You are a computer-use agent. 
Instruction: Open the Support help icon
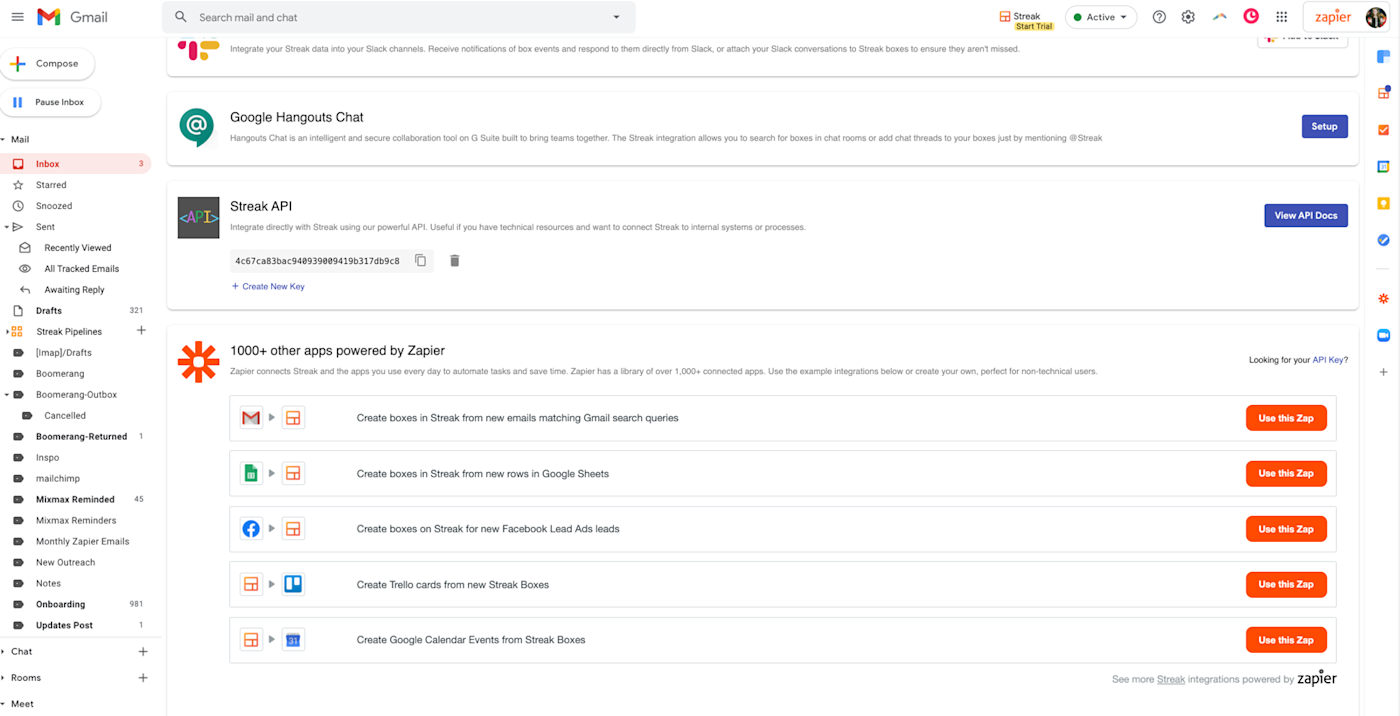1159,17
